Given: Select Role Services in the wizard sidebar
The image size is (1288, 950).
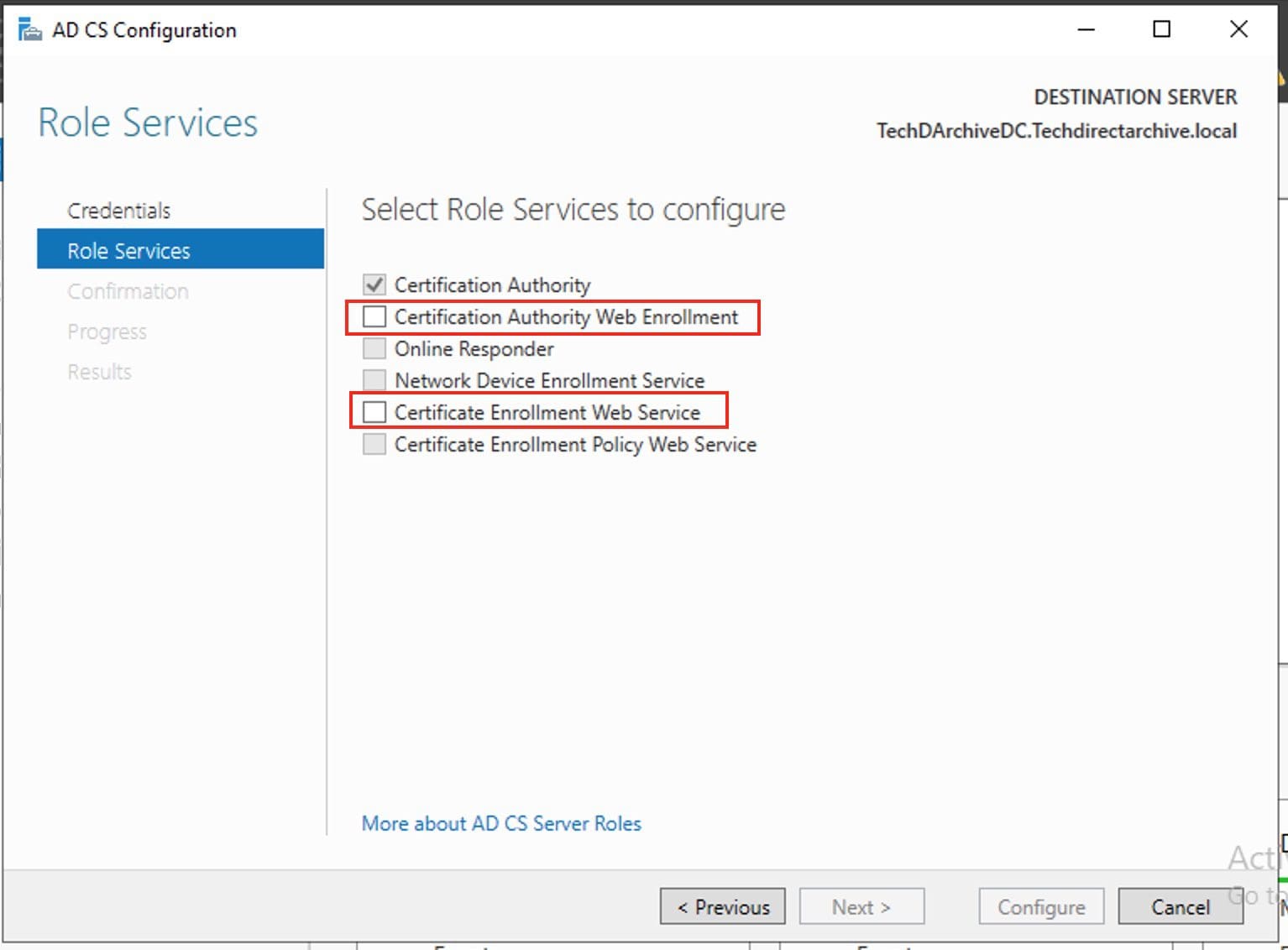Looking at the screenshot, I should (128, 251).
